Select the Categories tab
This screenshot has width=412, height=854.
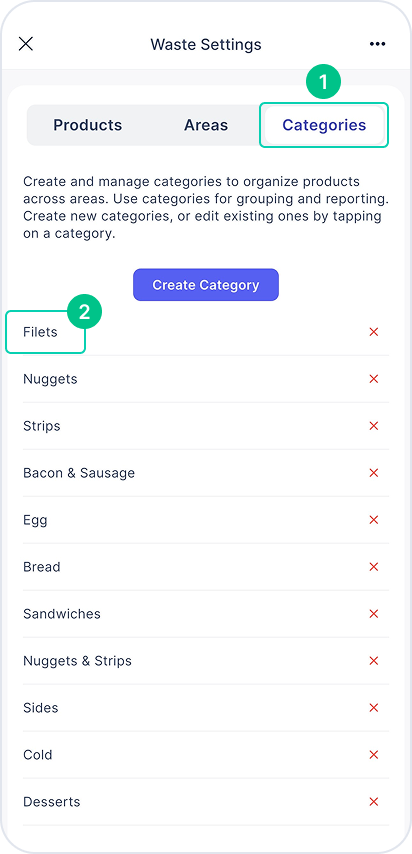pos(324,125)
